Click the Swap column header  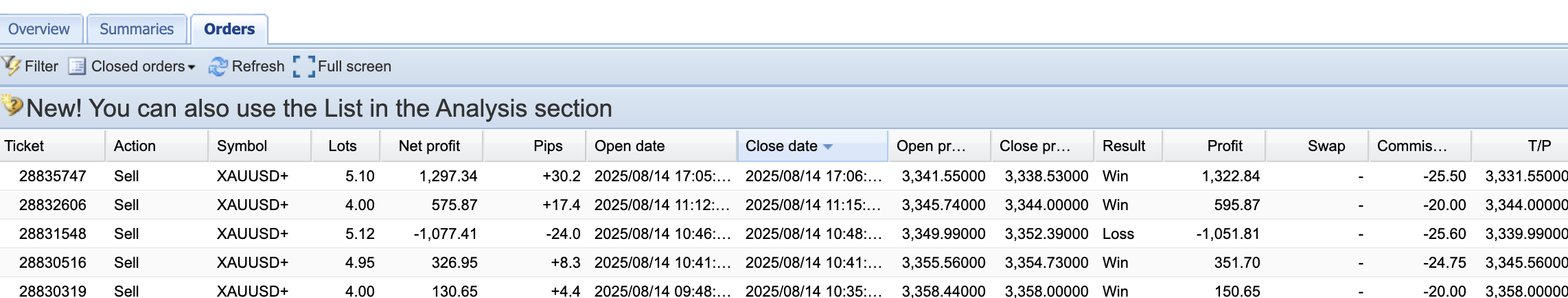1326,146
